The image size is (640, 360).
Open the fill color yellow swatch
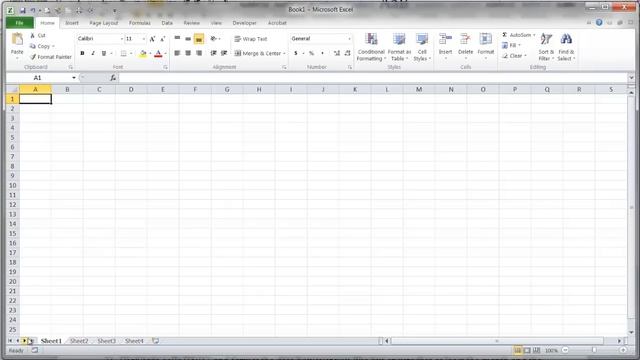click(x=143, y=53)
